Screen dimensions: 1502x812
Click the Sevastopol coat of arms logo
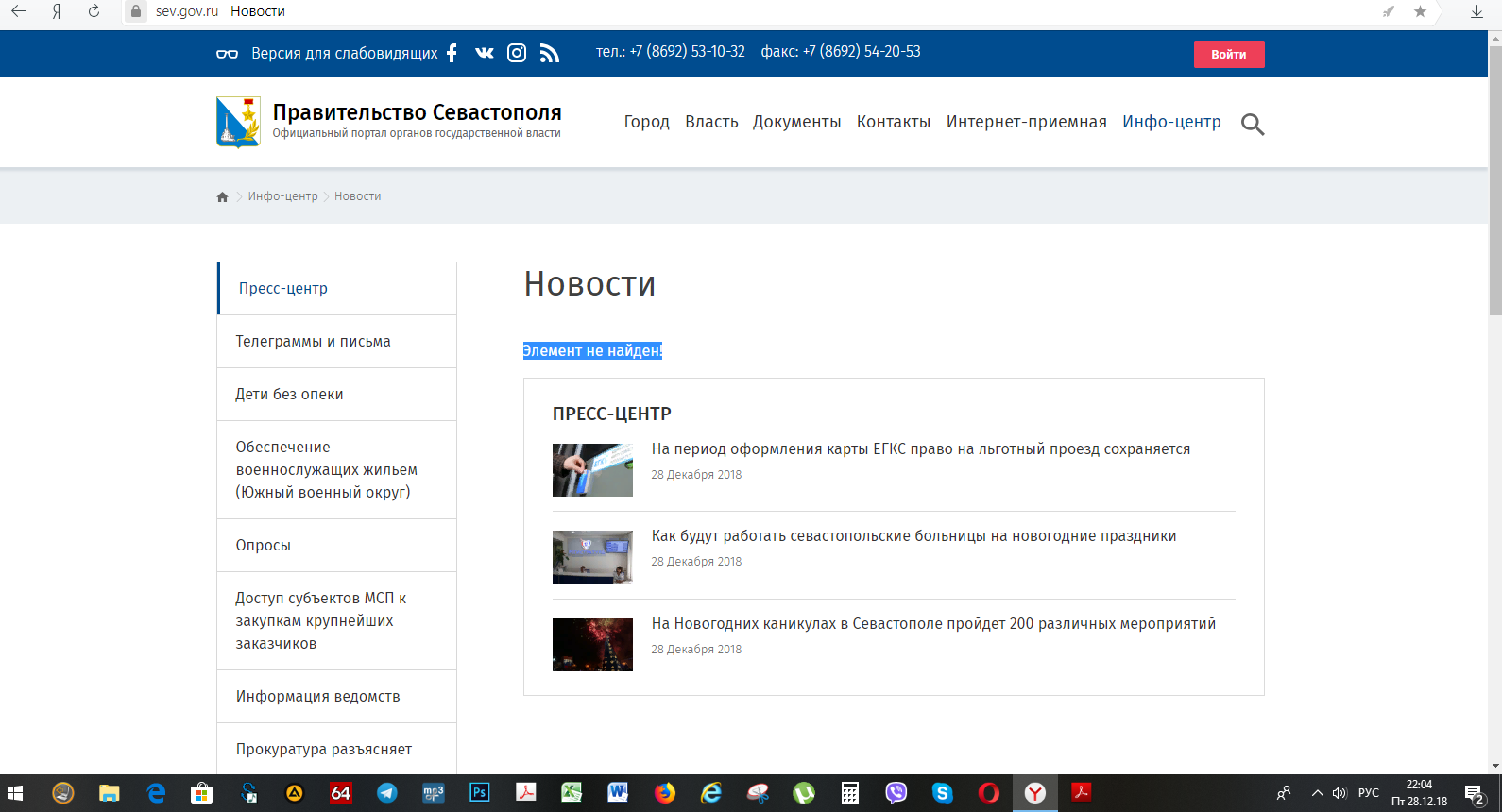pyautogui.click(x=238, y=122)
